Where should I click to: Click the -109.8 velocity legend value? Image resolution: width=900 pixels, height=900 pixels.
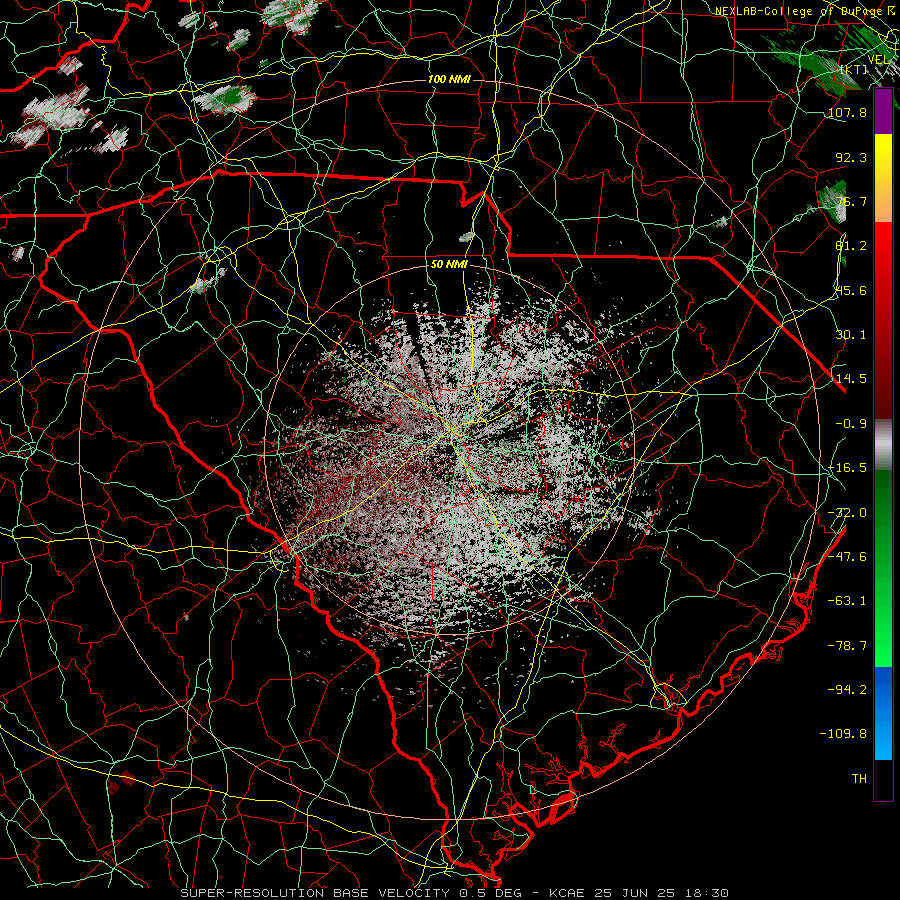tap(843, 734)
